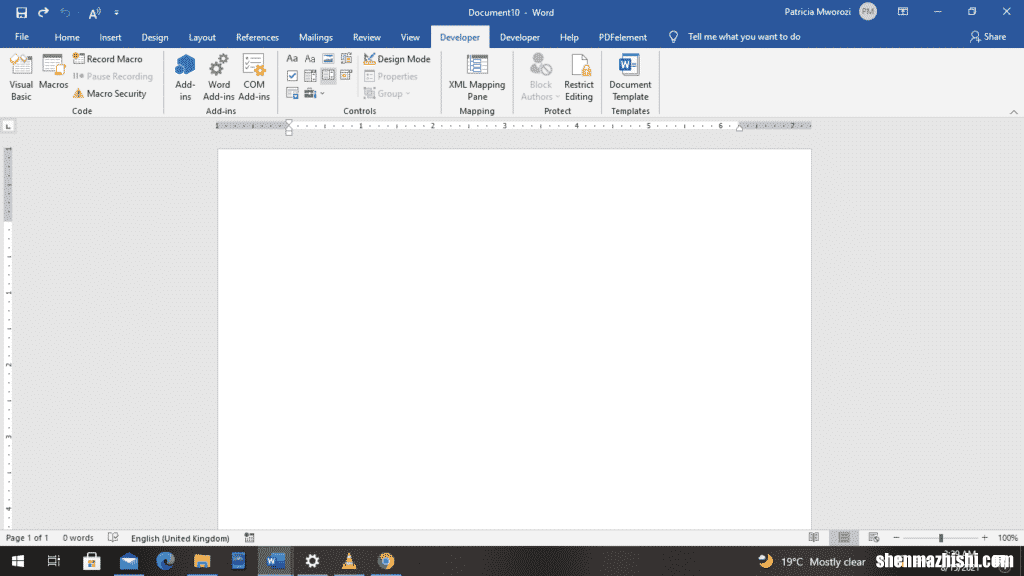
Task: Open the Legacy Tools dropdown
Action: 314,93
